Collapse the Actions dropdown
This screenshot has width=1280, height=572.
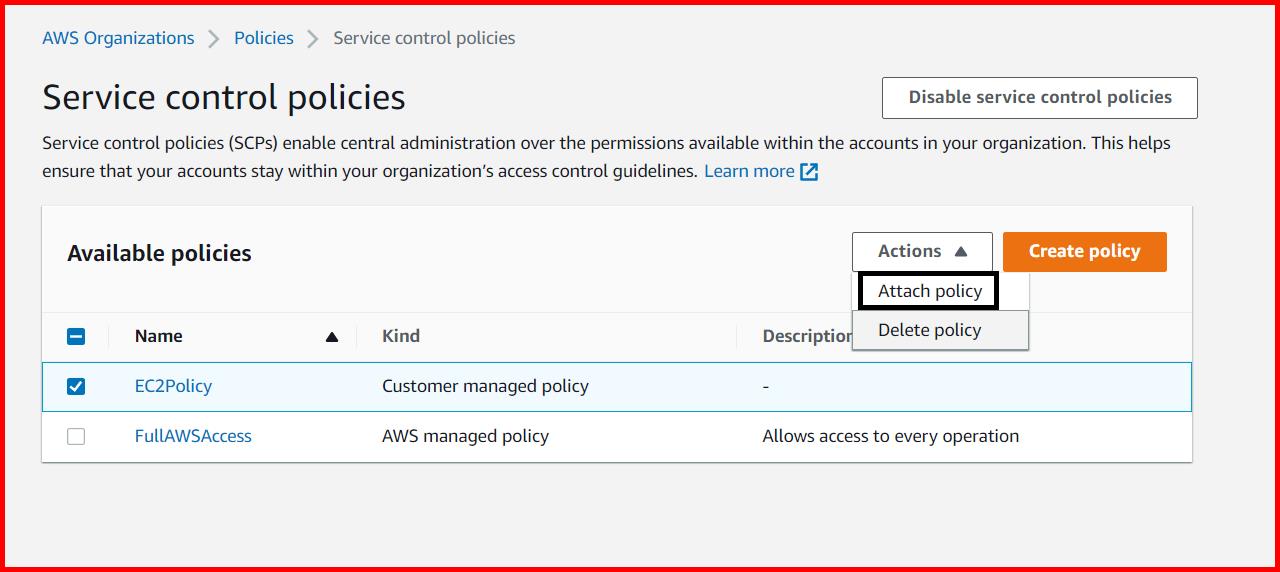922,252
